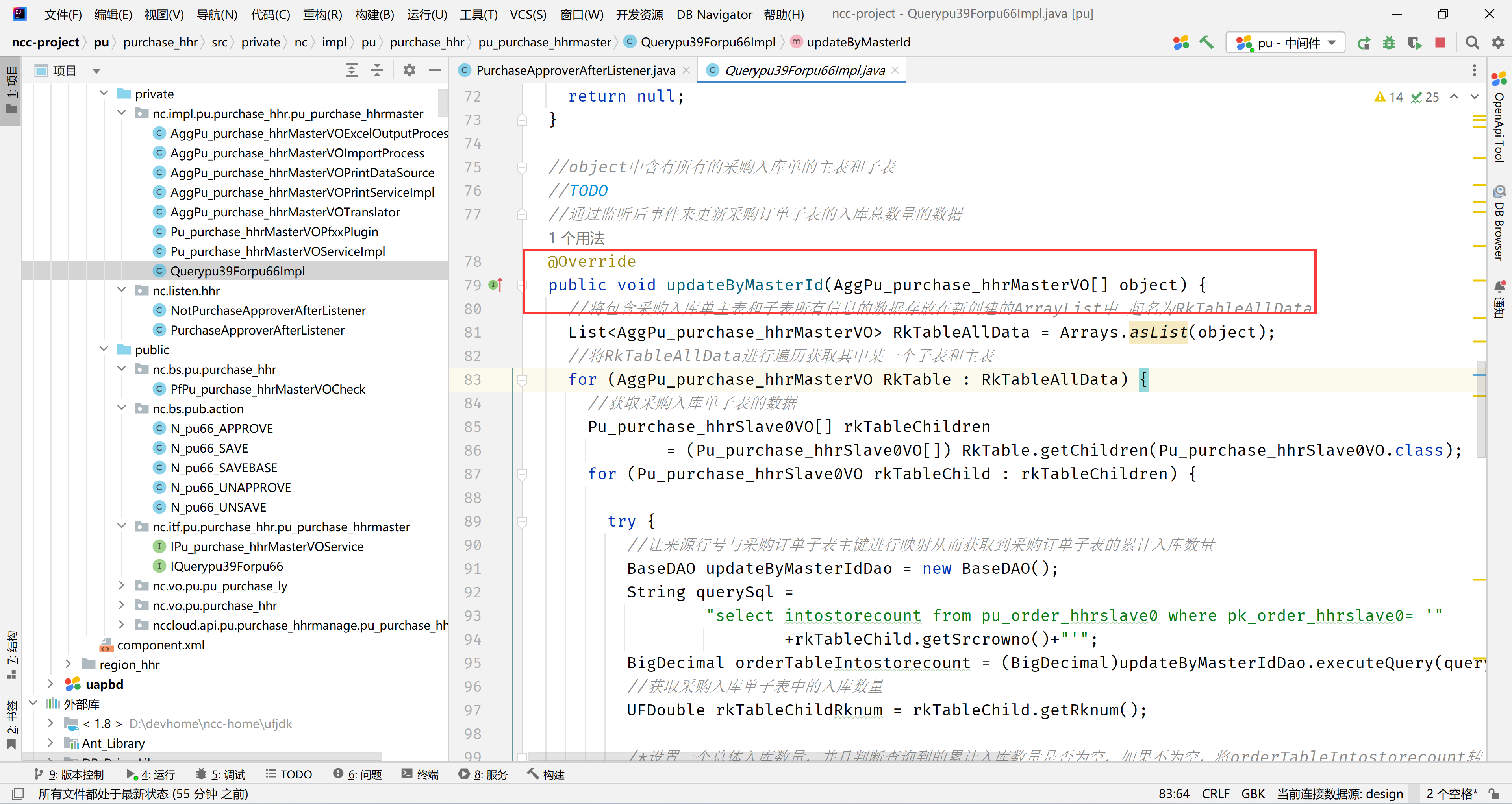Click Expand All icon in project panel
Image resolution: width=1512 pixels, height=804 pixels.
click(351, 71)
